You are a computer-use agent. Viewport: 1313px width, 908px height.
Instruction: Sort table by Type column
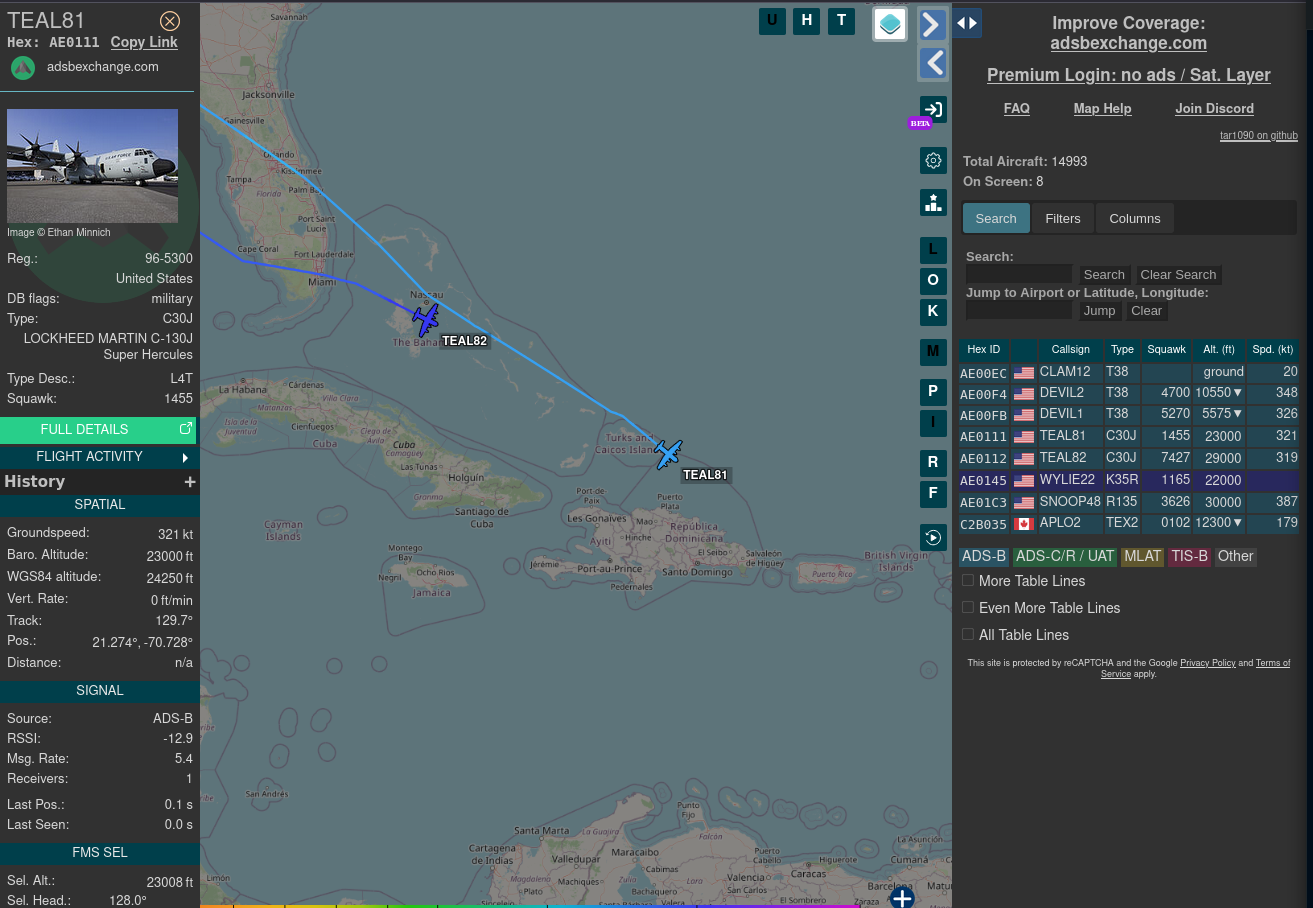1122,350
